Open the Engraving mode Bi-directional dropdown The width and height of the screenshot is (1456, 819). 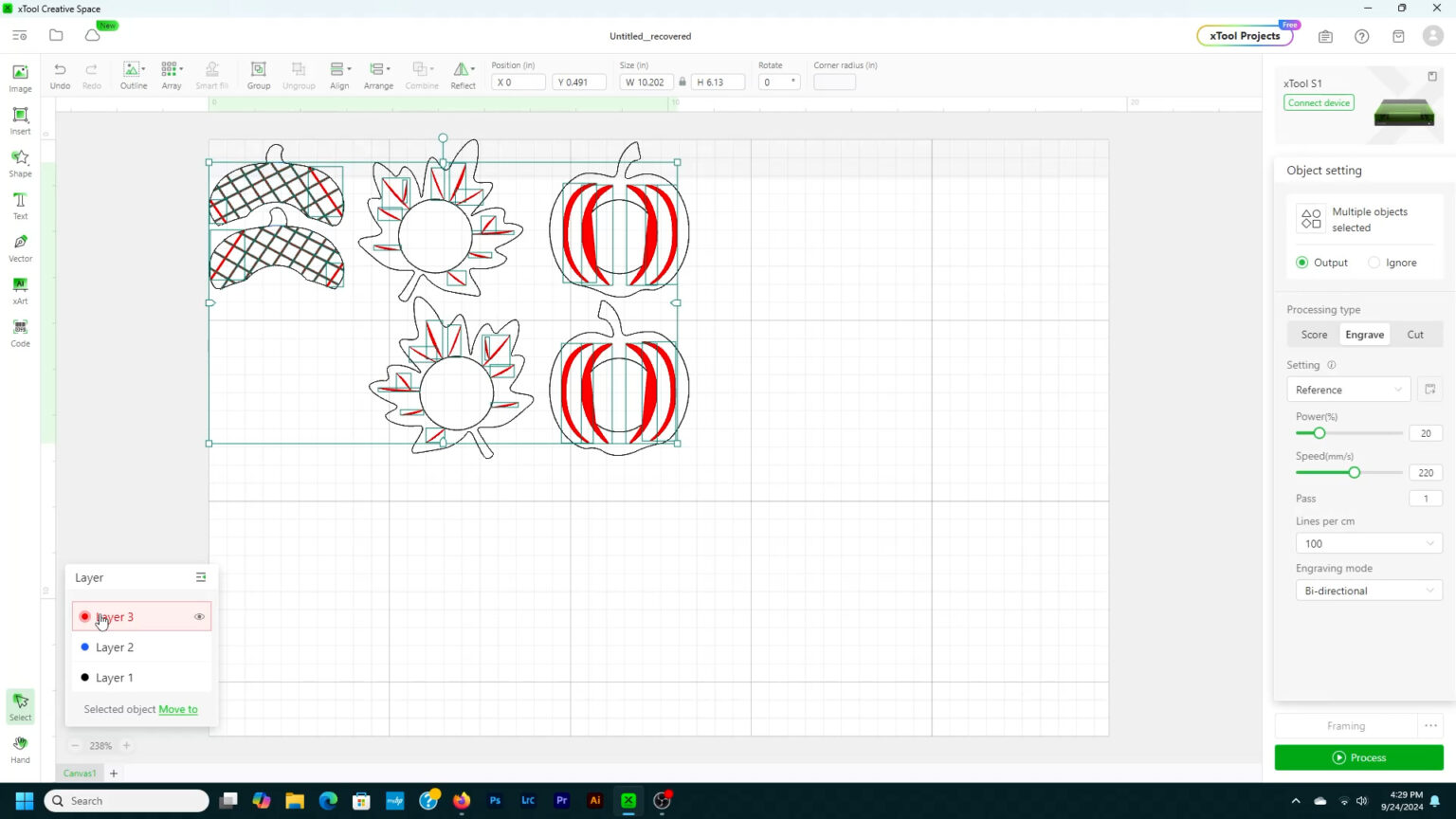(x=1368, y=591)
